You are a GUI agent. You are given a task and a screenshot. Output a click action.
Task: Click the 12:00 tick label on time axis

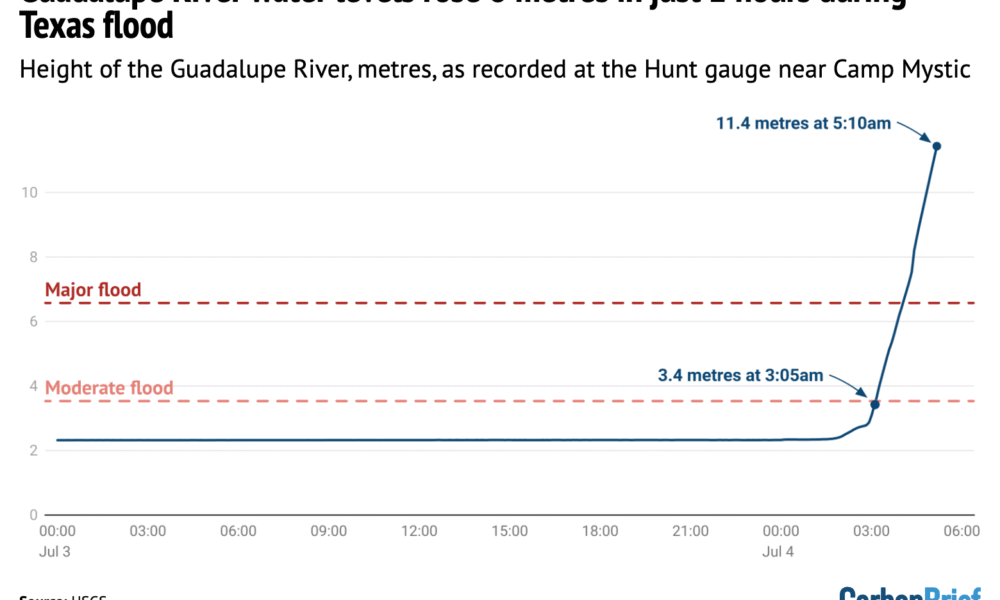[x=419, y=532]
